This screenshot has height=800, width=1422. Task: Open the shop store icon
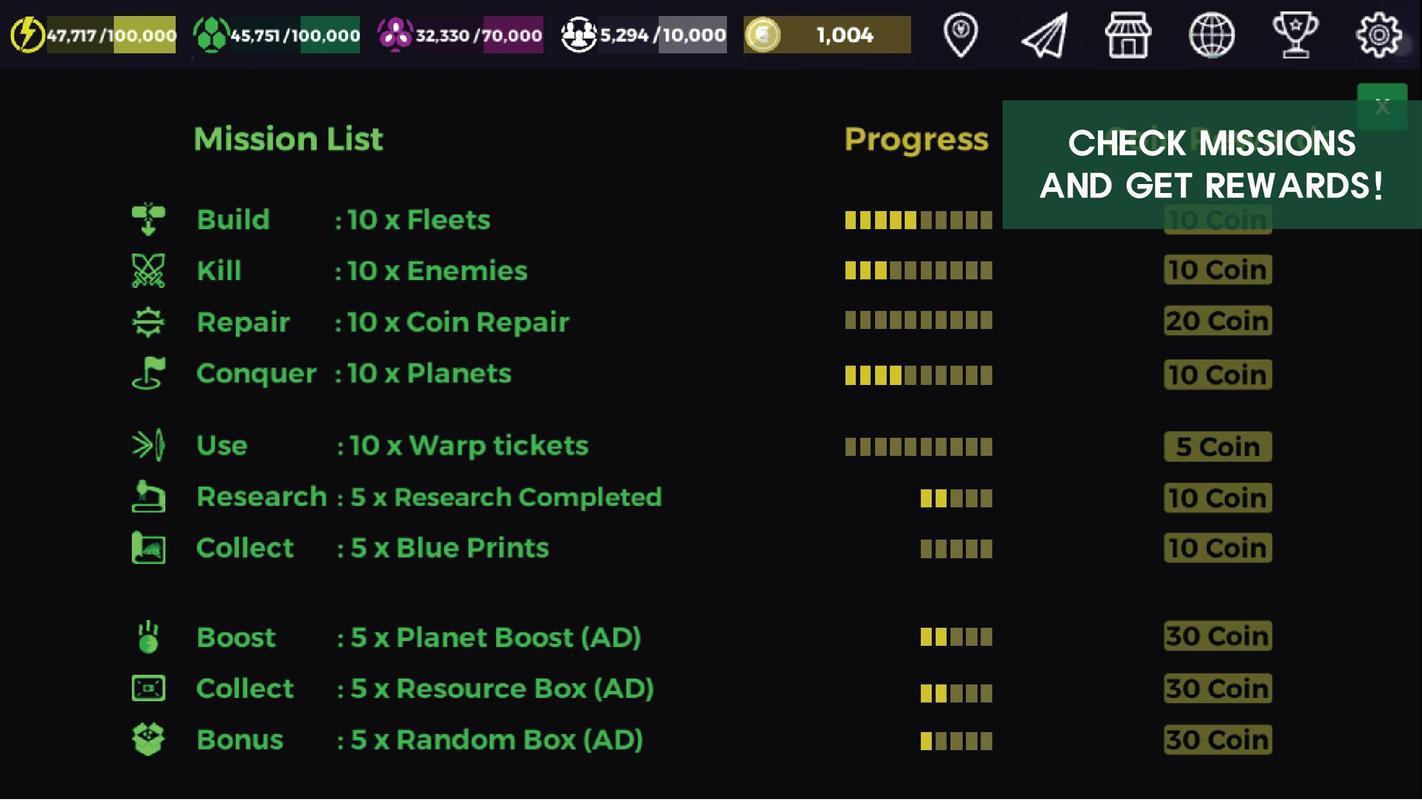[x=1128, y=36]
